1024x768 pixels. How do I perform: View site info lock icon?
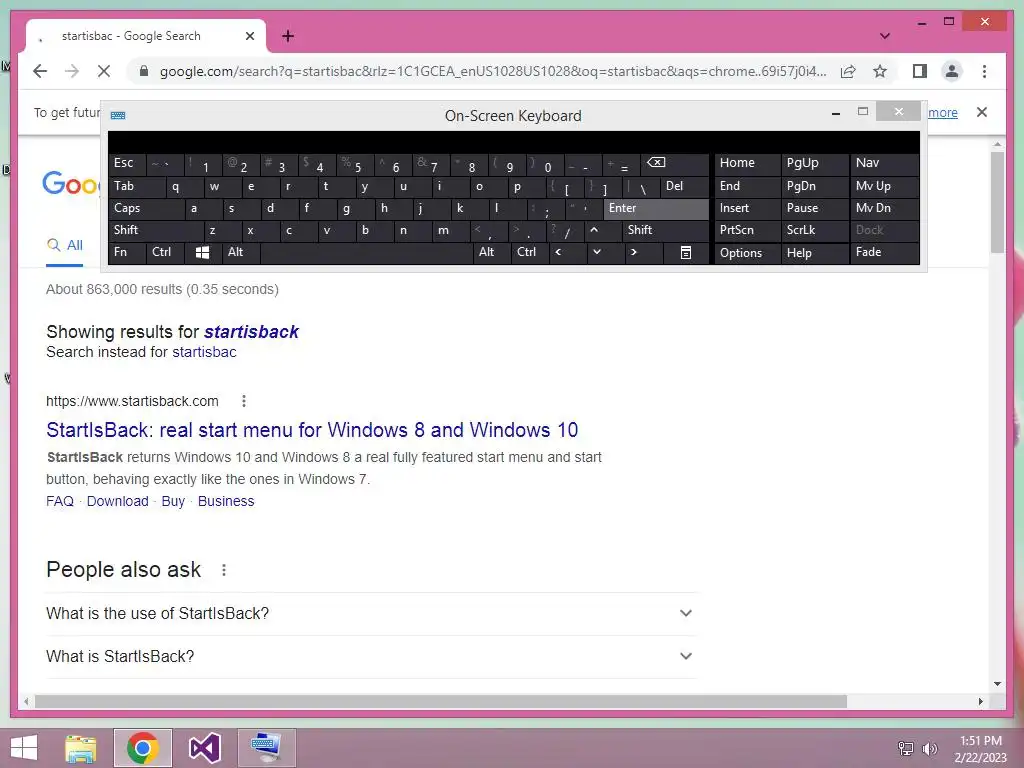click(x=144, y=71)
